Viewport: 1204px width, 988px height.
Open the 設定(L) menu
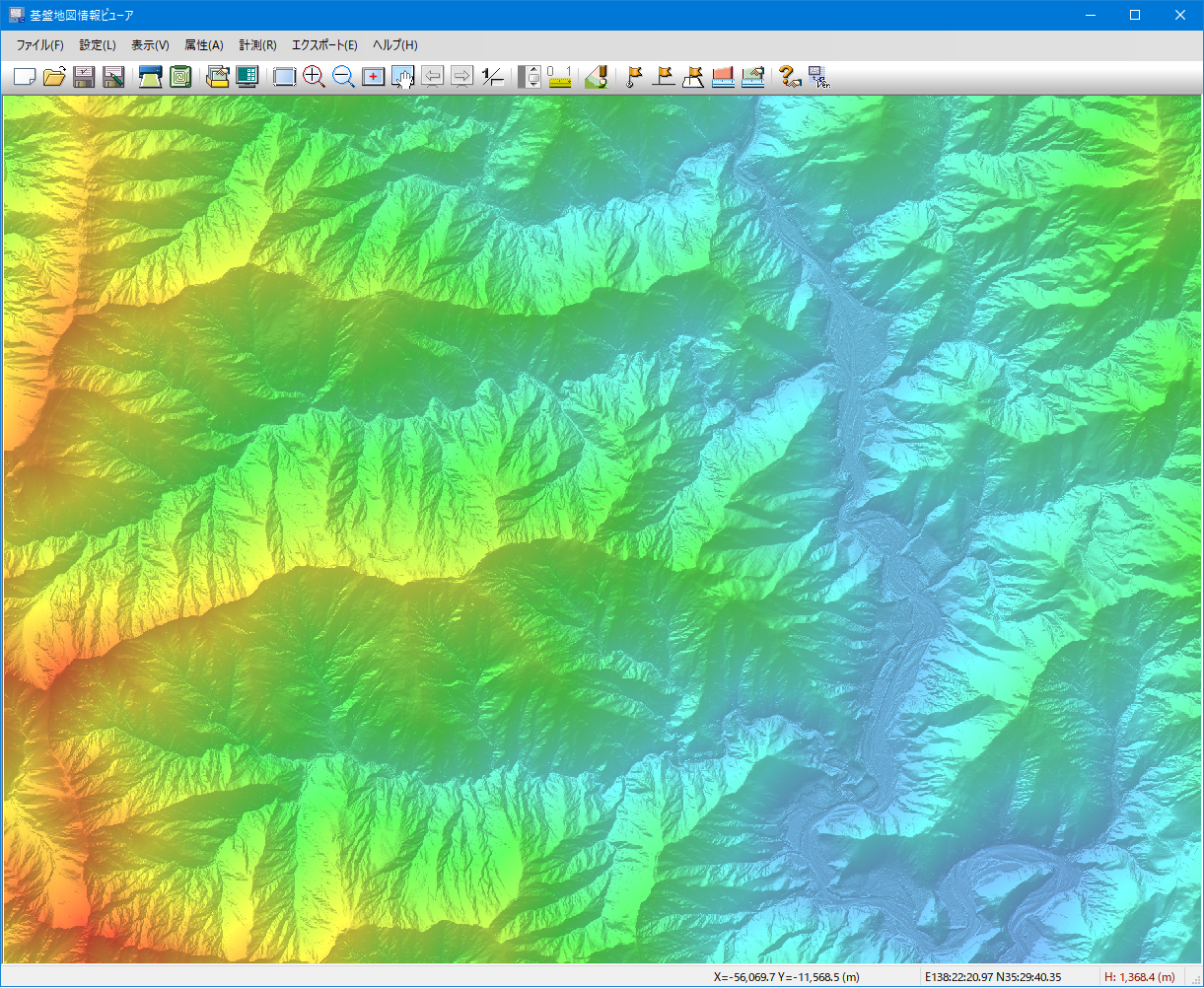[x=98, y=45]
